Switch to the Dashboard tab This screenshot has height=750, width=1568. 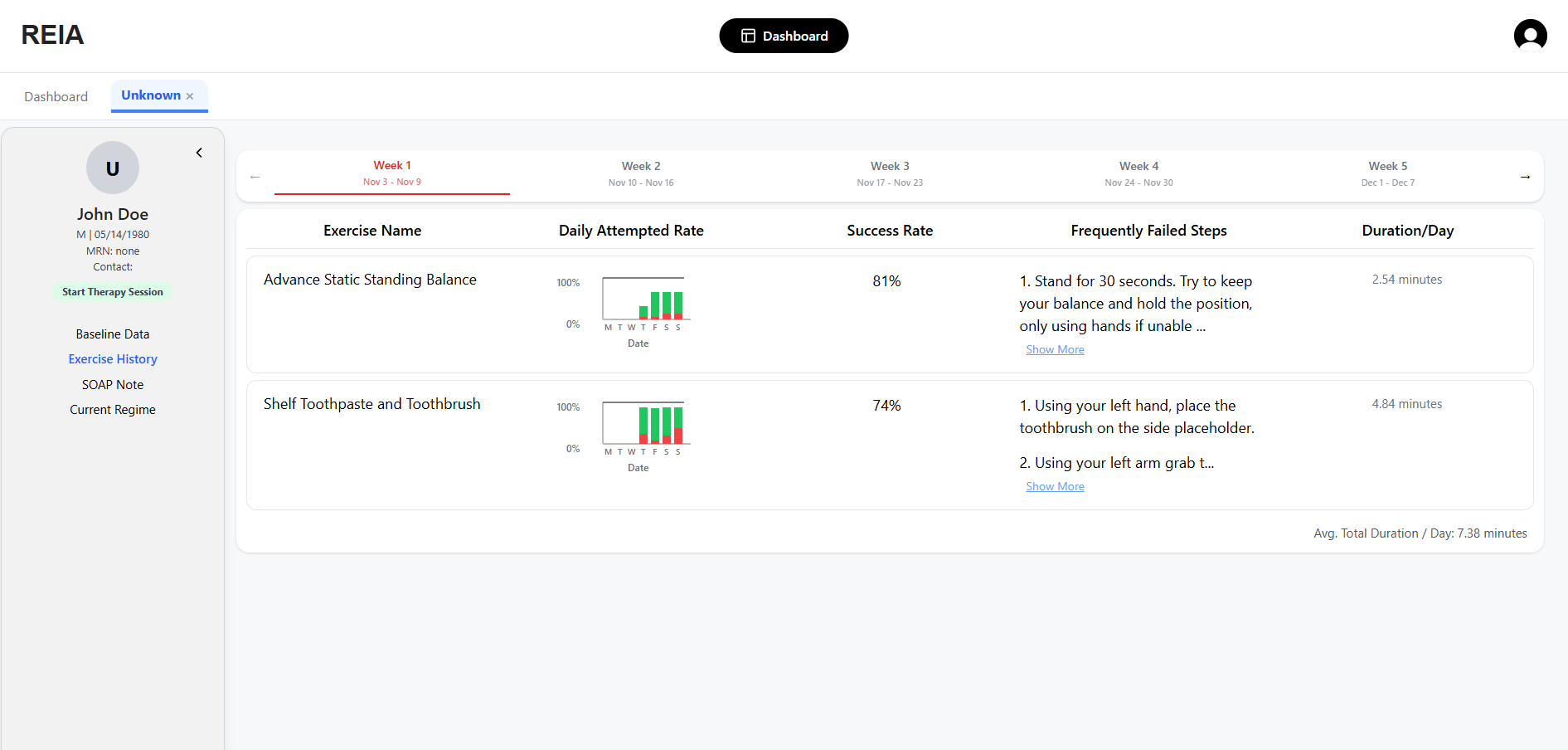point(56,96)
